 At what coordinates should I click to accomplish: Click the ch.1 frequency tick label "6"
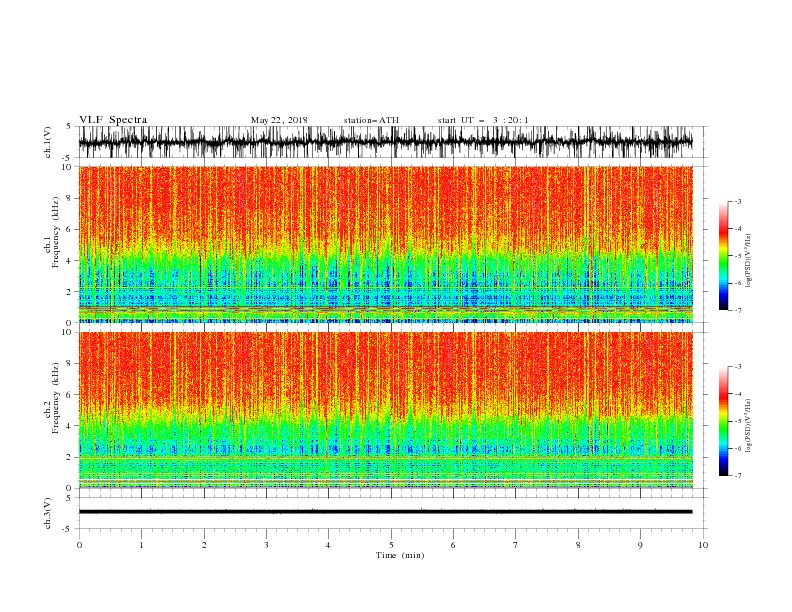[x=70, y=229]
